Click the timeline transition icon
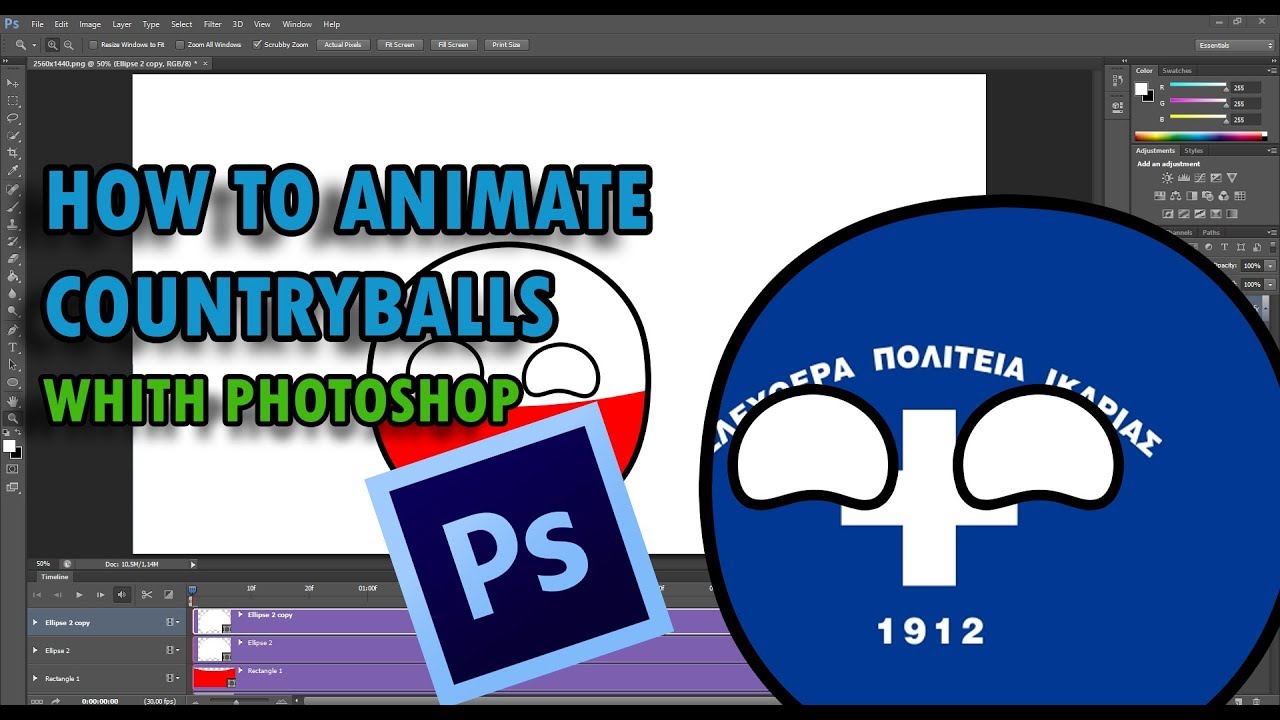 (168, 595)
